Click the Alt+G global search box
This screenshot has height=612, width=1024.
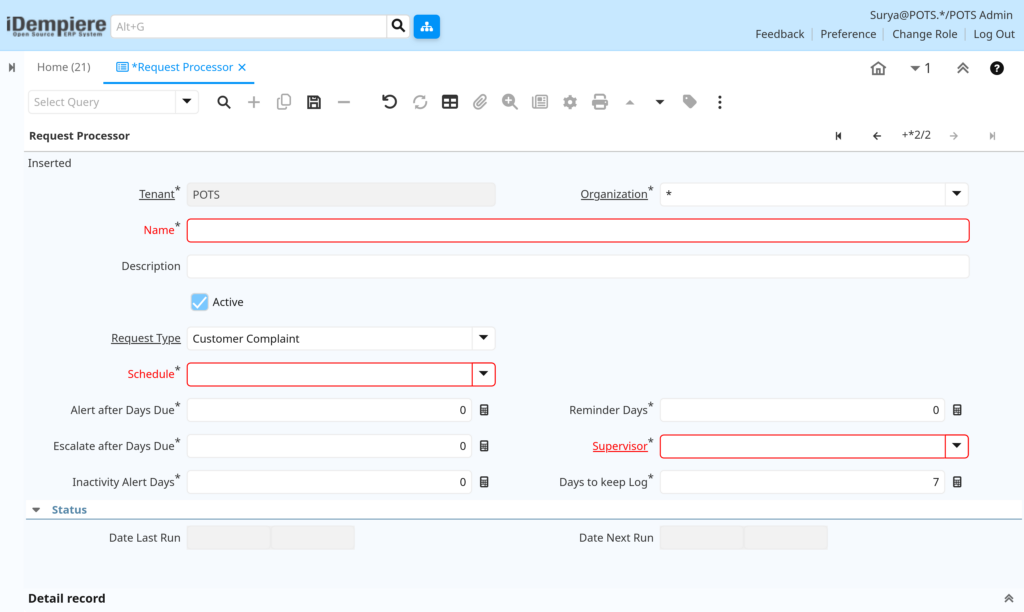point(249,26)
